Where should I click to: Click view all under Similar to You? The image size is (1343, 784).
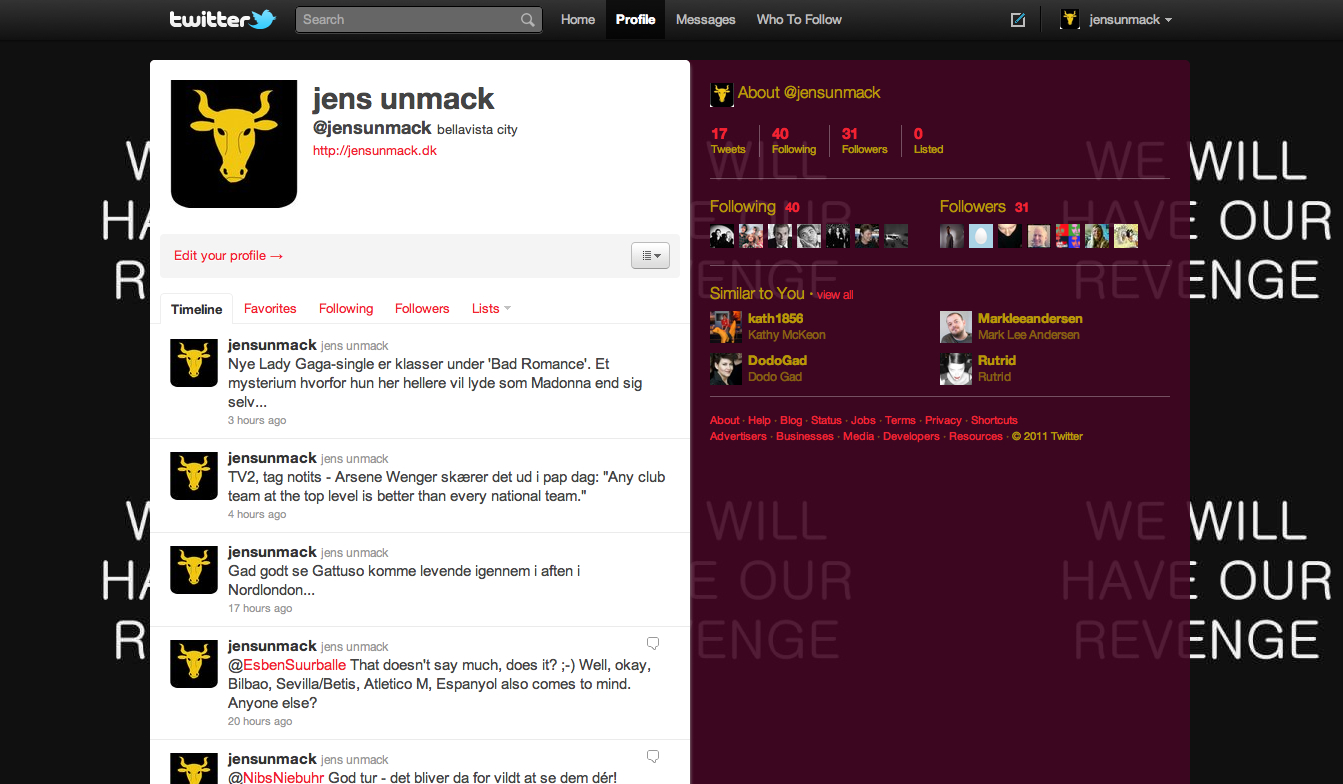click(x=835, y=295)
